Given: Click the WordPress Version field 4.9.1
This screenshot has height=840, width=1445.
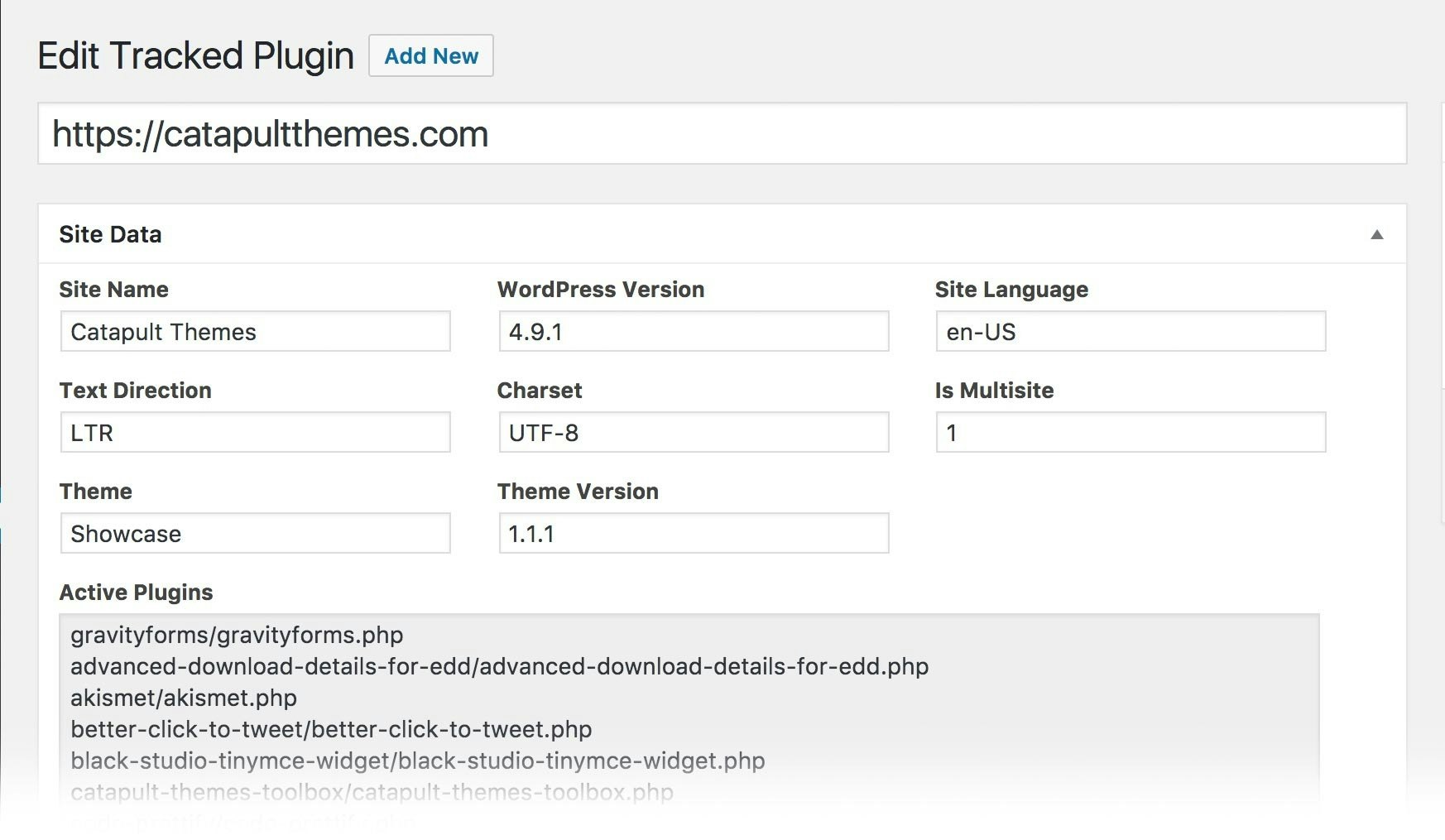Looking at the screenshot, I should (694, 331).
